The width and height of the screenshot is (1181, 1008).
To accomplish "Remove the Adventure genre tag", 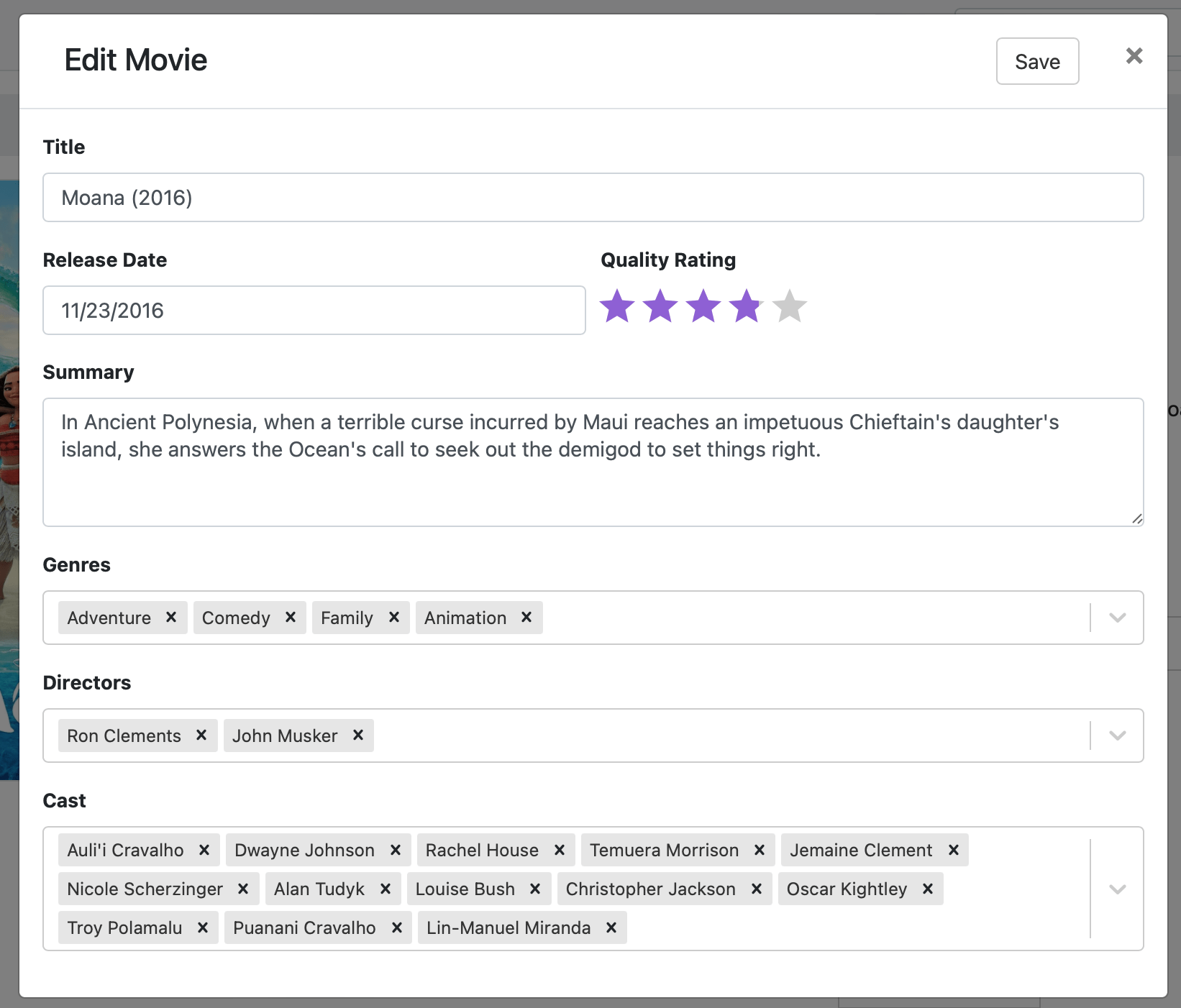I will coord(171,618).
